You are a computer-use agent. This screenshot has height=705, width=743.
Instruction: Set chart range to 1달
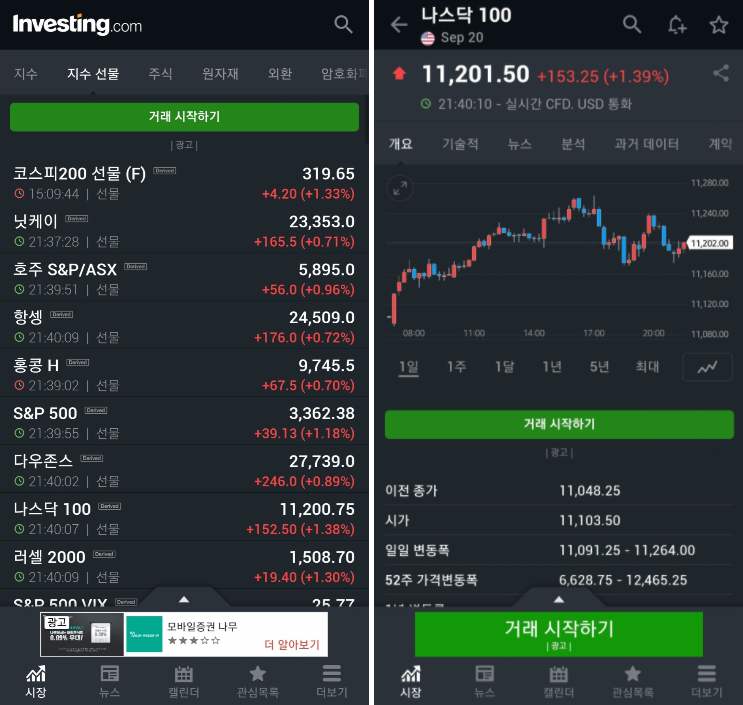pyautogui.click(x=504, y=367)
